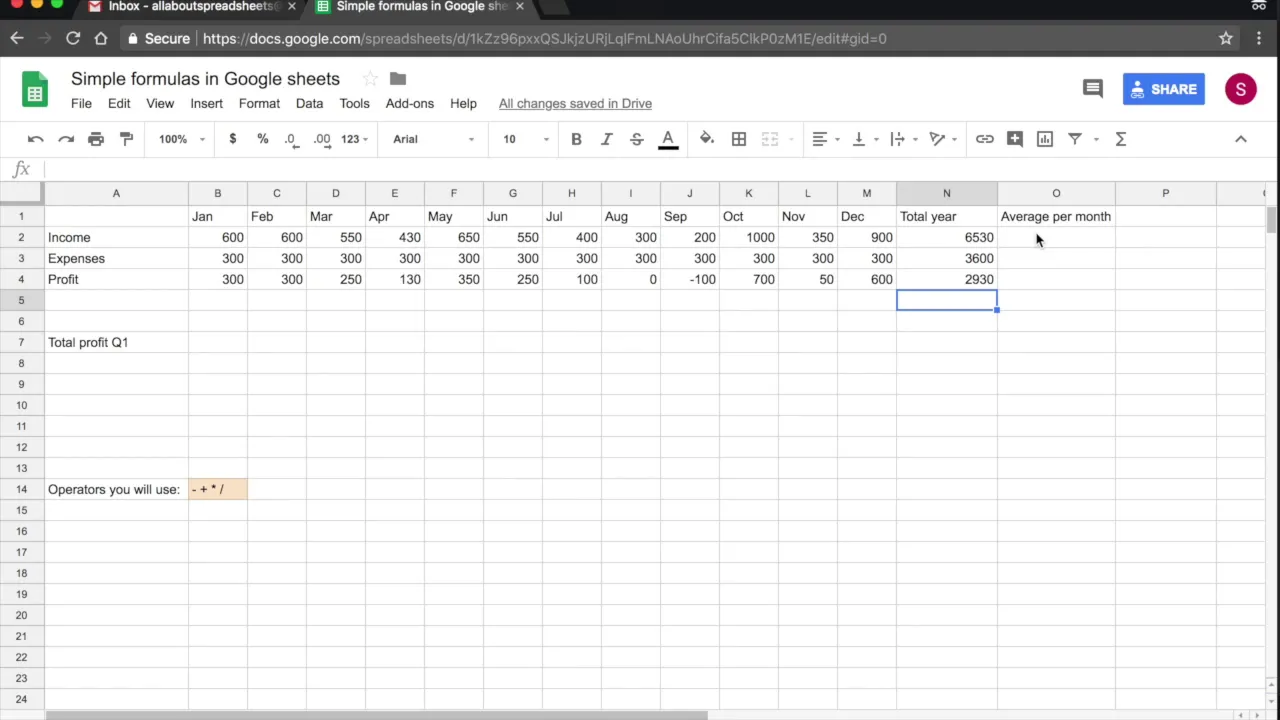The width and height of the screenshot is (1280, 720).
Task: Format as currency with dollar icon
Action: pyautogui.click(x=232, y=139)
